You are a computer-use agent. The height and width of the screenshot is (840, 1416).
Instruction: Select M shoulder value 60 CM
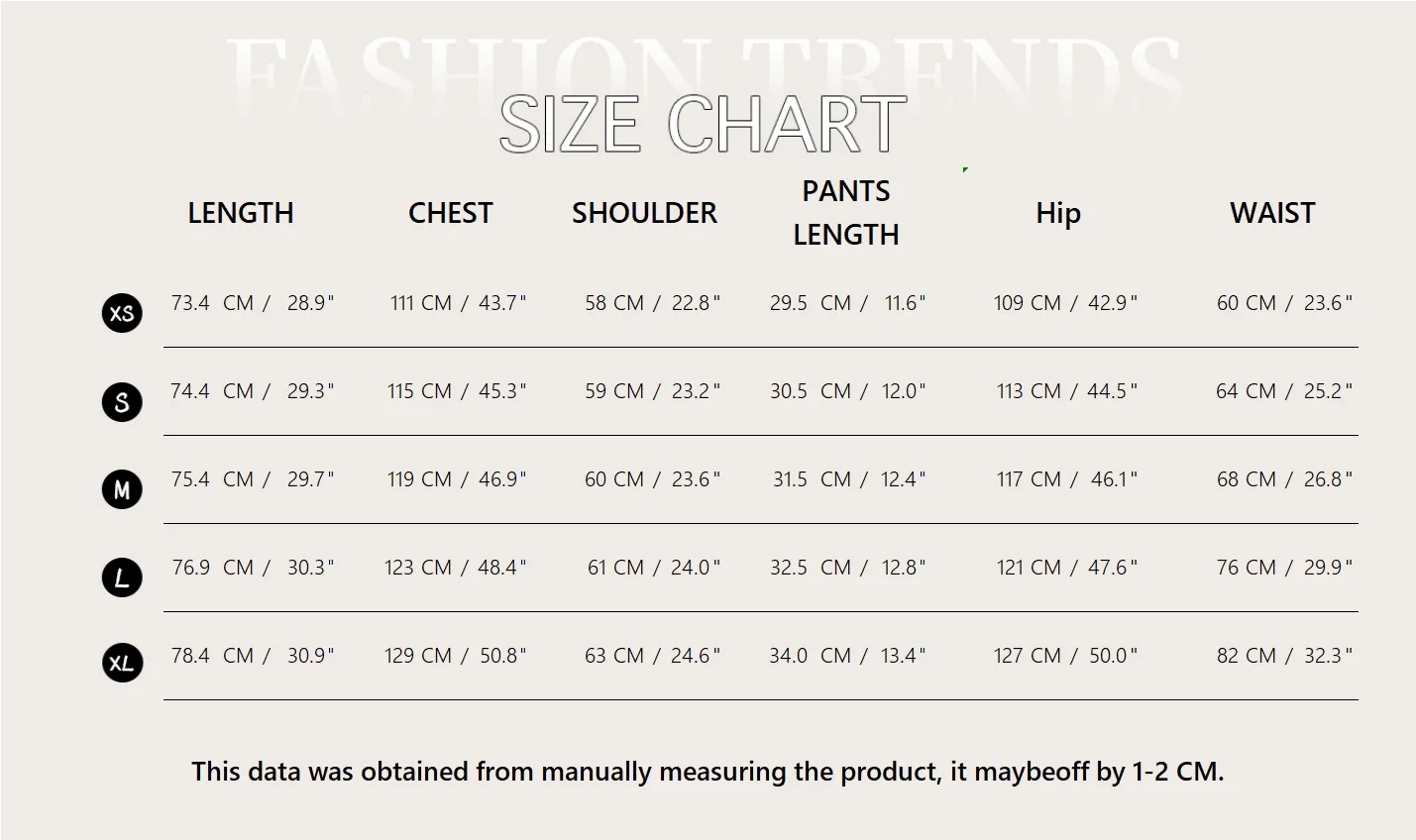coord(614,479)
